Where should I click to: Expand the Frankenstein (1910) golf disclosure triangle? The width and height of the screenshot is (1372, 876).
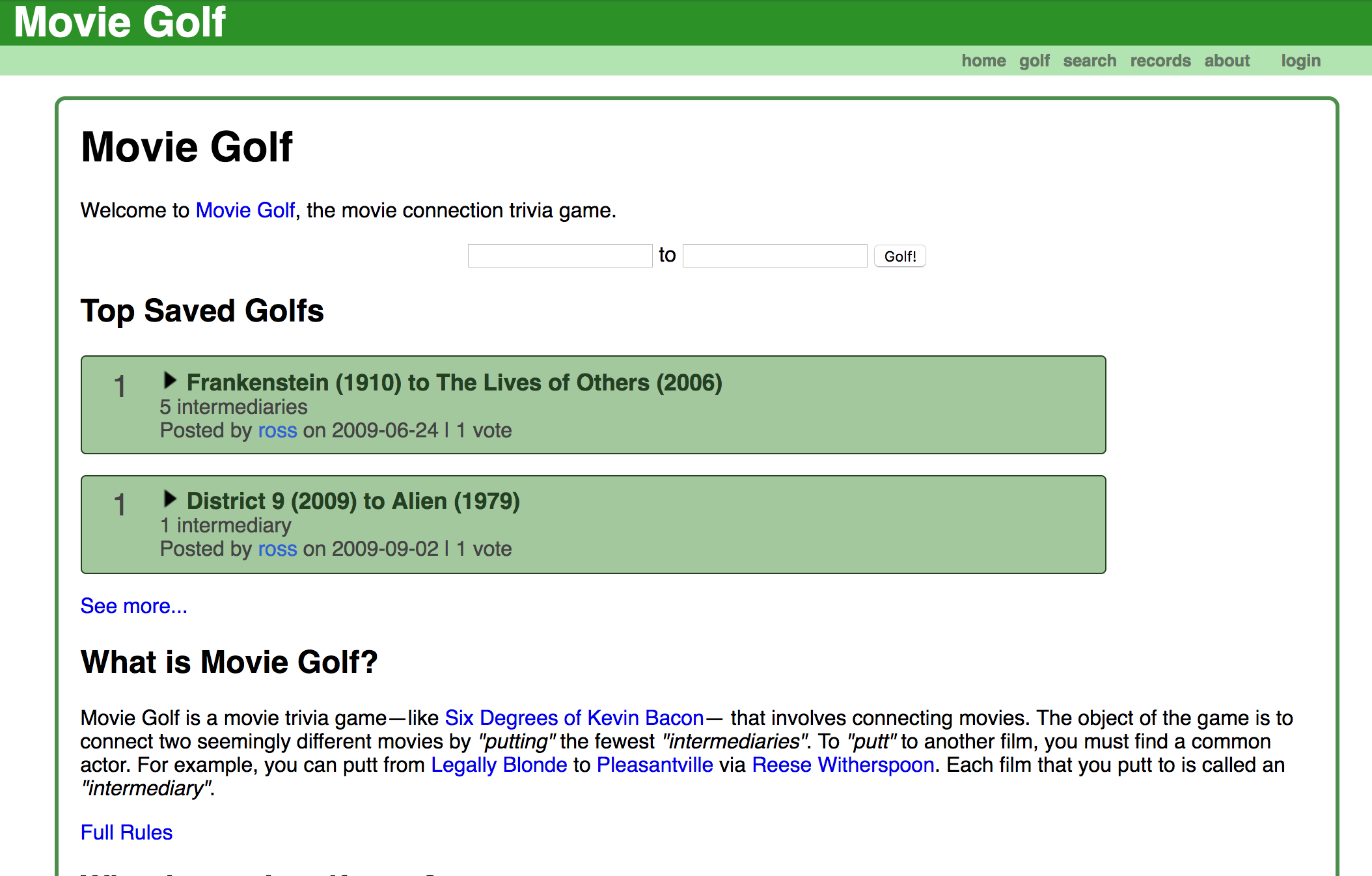[x=170, y=380]
